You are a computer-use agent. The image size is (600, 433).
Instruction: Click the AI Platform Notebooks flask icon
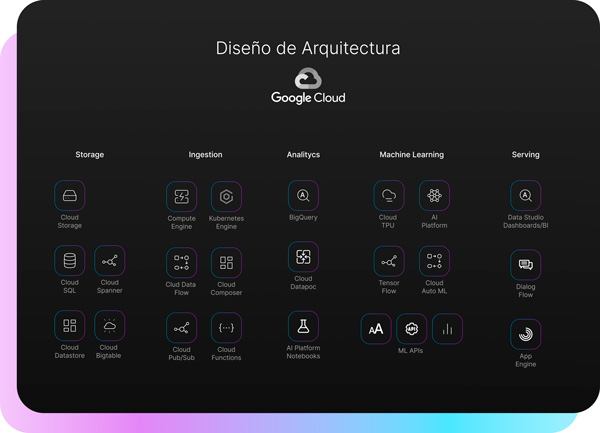point(303,326)
